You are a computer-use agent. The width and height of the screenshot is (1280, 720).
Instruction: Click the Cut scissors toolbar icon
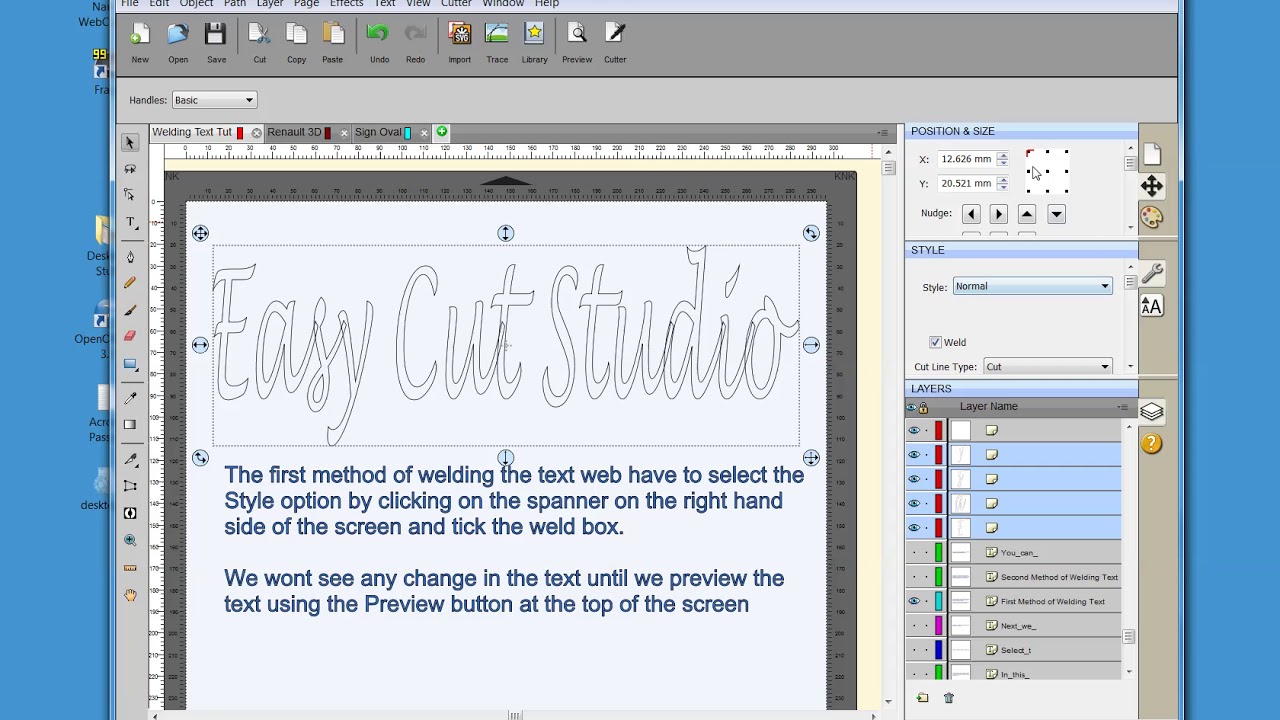tap(259, 43)
